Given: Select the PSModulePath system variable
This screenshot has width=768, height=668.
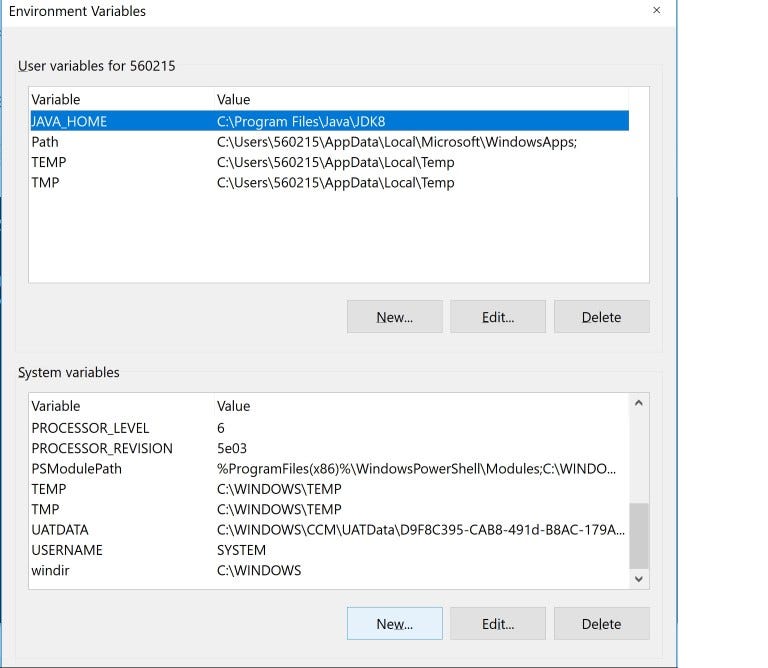Looking at the screenshot, I should 330,469.
